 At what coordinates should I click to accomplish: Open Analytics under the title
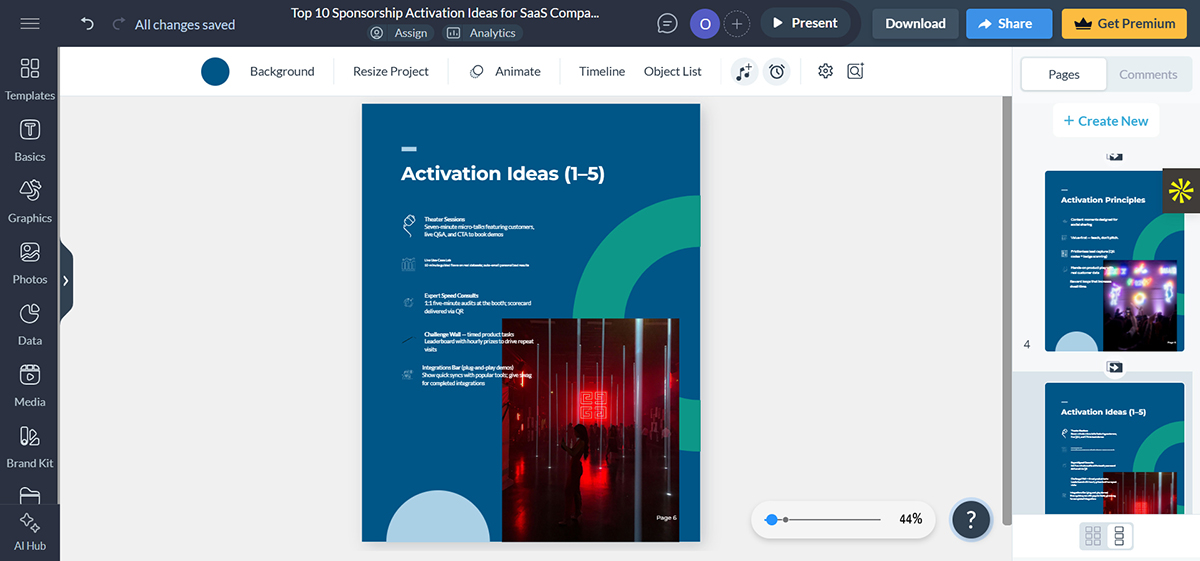pyautogui.click(x=482, y=33)
